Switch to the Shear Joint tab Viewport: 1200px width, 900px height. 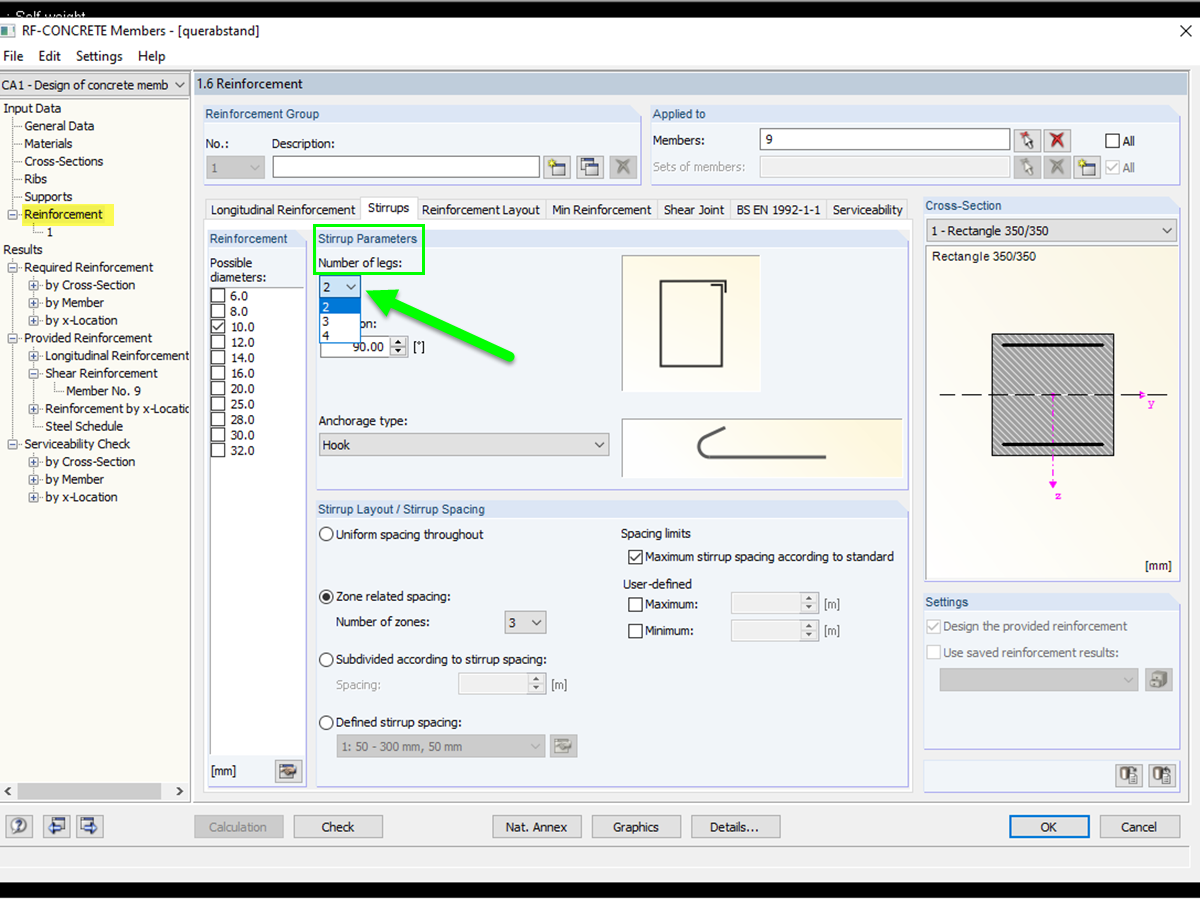point(694,210)
